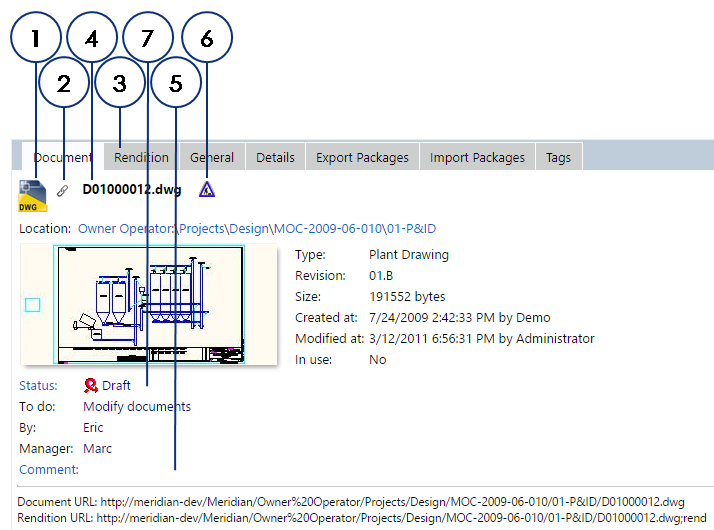Viewport: 714px width, 530px height.
Task: Open the Import Packages tab
Action: click(x=477, y=157)
